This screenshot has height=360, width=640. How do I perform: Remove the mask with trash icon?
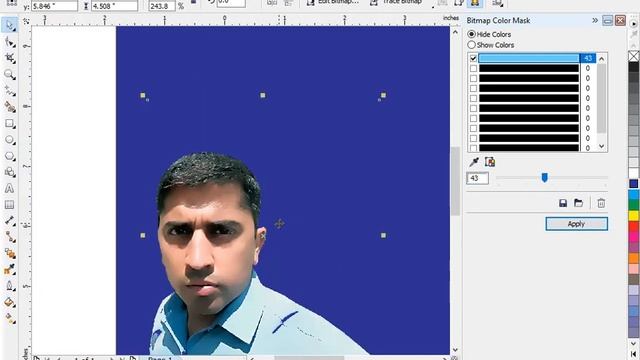pos(601,203)
